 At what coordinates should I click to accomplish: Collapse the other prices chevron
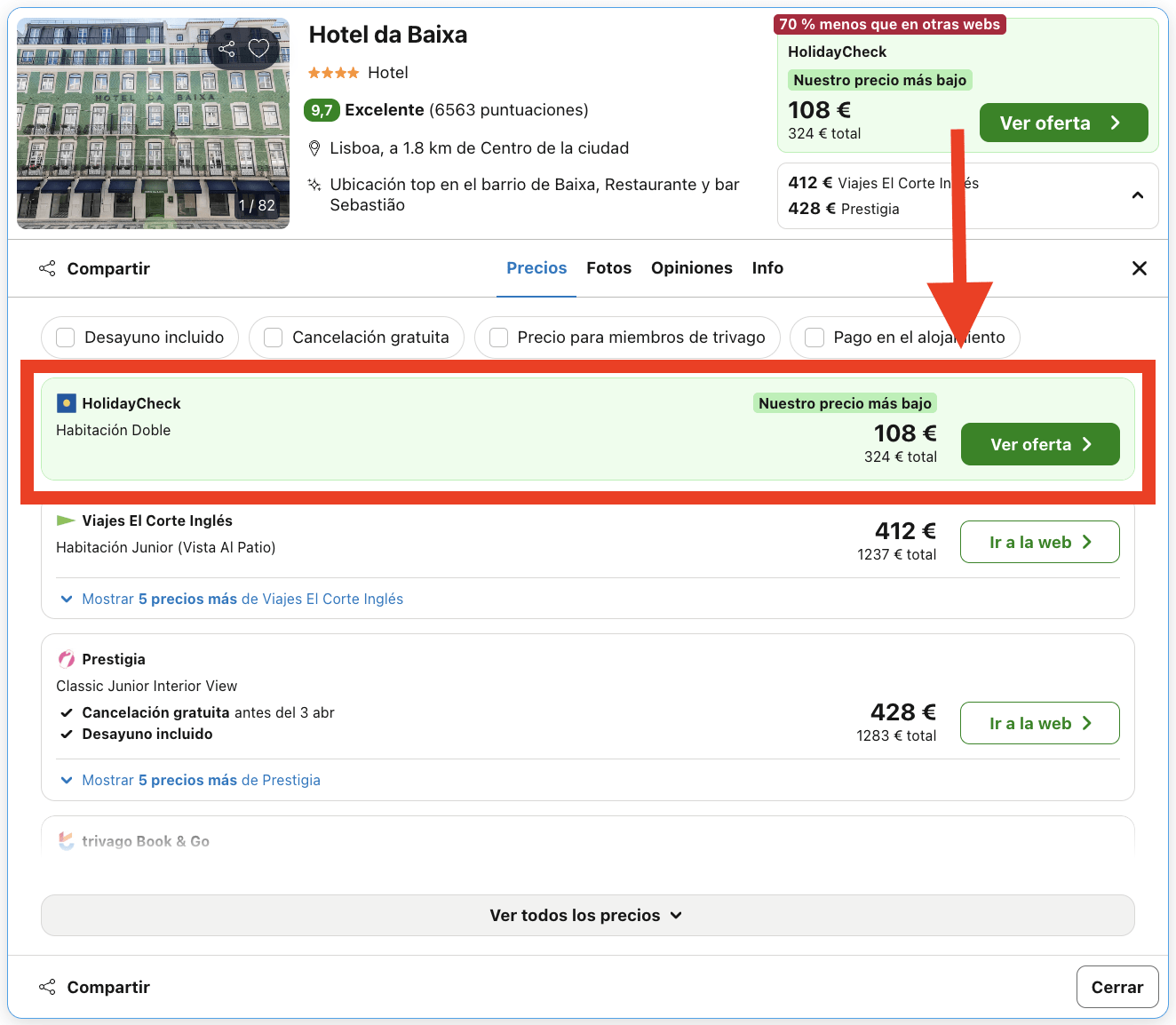click(1138, 195)
